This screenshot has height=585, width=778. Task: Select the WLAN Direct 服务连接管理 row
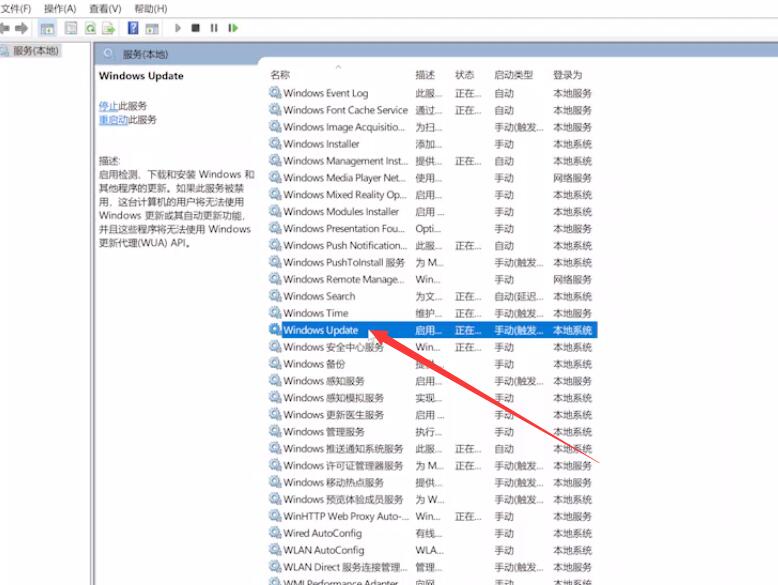click(432, 567)
